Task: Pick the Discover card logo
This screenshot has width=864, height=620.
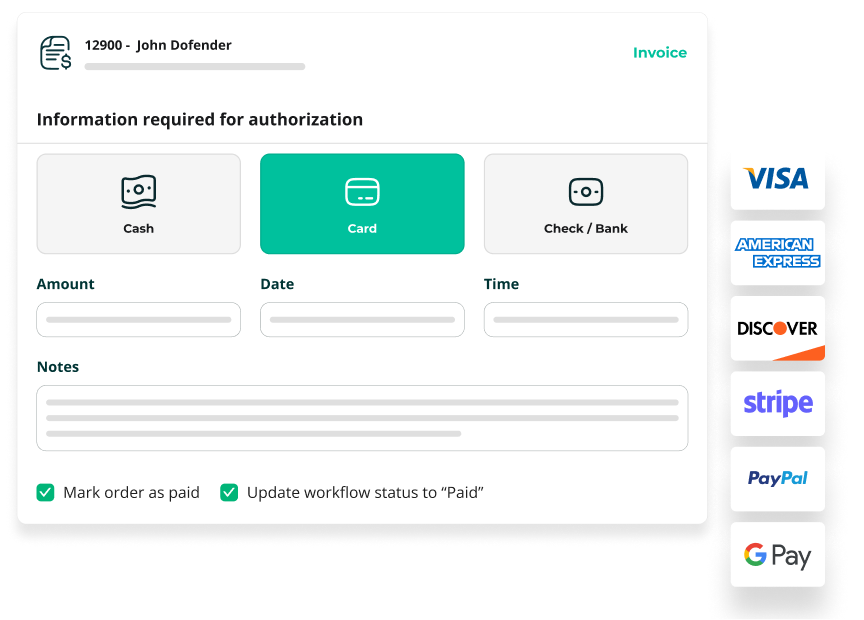Action: (777, 328)
